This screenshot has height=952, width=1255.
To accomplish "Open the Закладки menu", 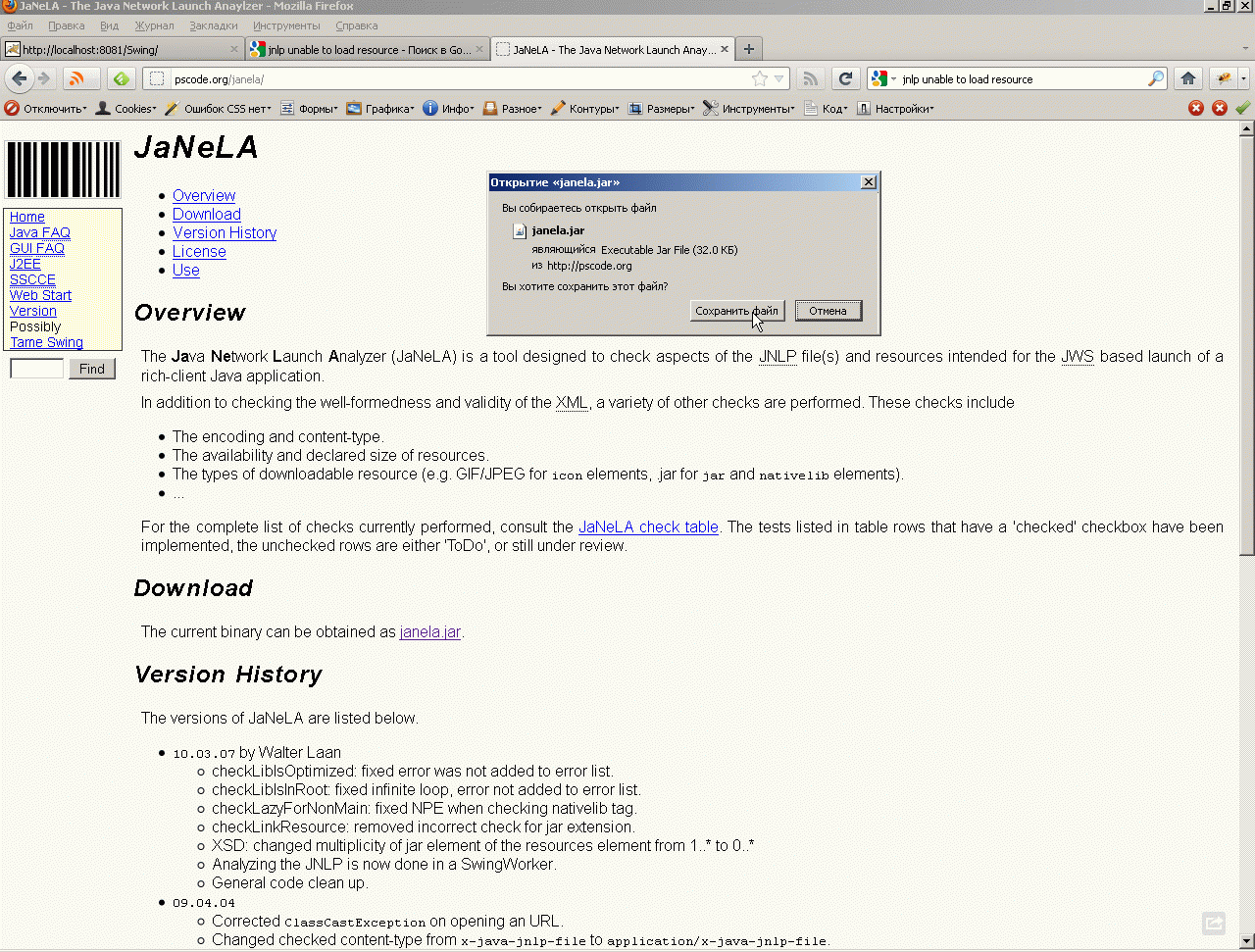I will [213, 25].
